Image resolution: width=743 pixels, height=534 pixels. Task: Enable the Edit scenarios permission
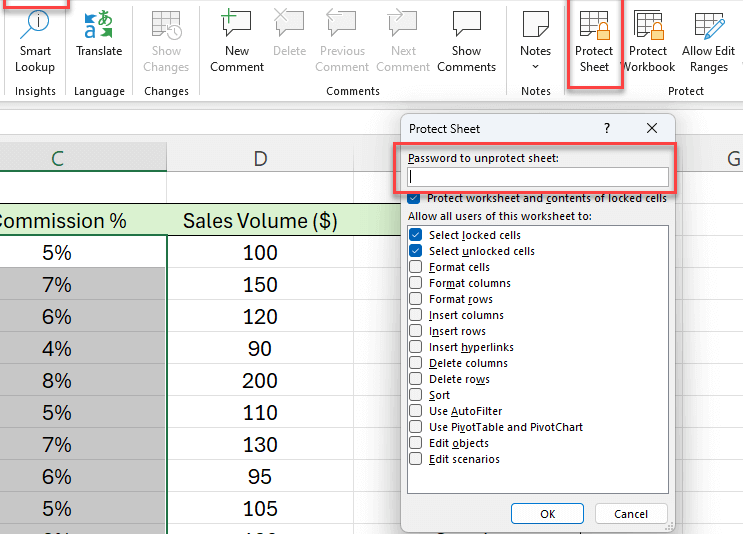416,459
